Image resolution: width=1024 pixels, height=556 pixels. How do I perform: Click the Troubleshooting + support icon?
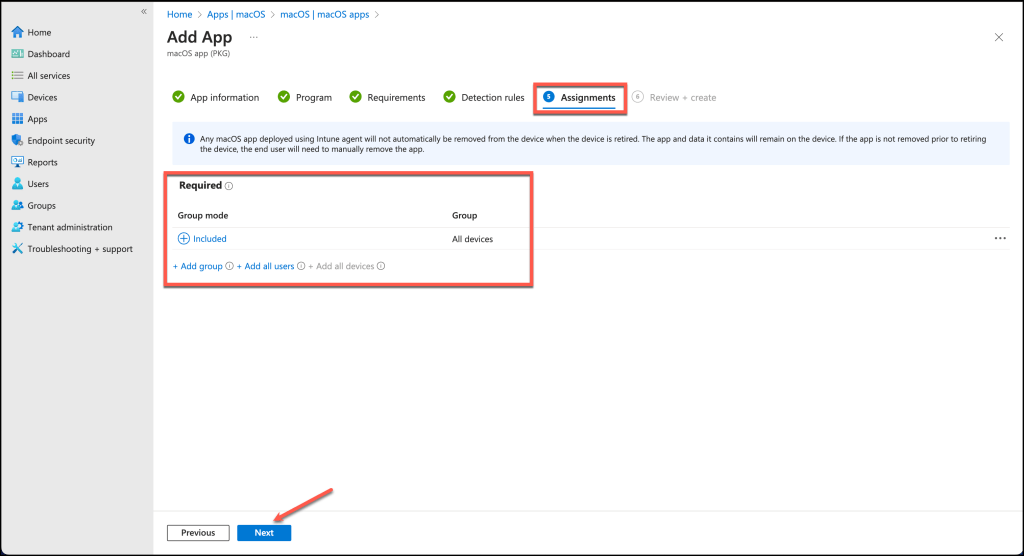17,249
